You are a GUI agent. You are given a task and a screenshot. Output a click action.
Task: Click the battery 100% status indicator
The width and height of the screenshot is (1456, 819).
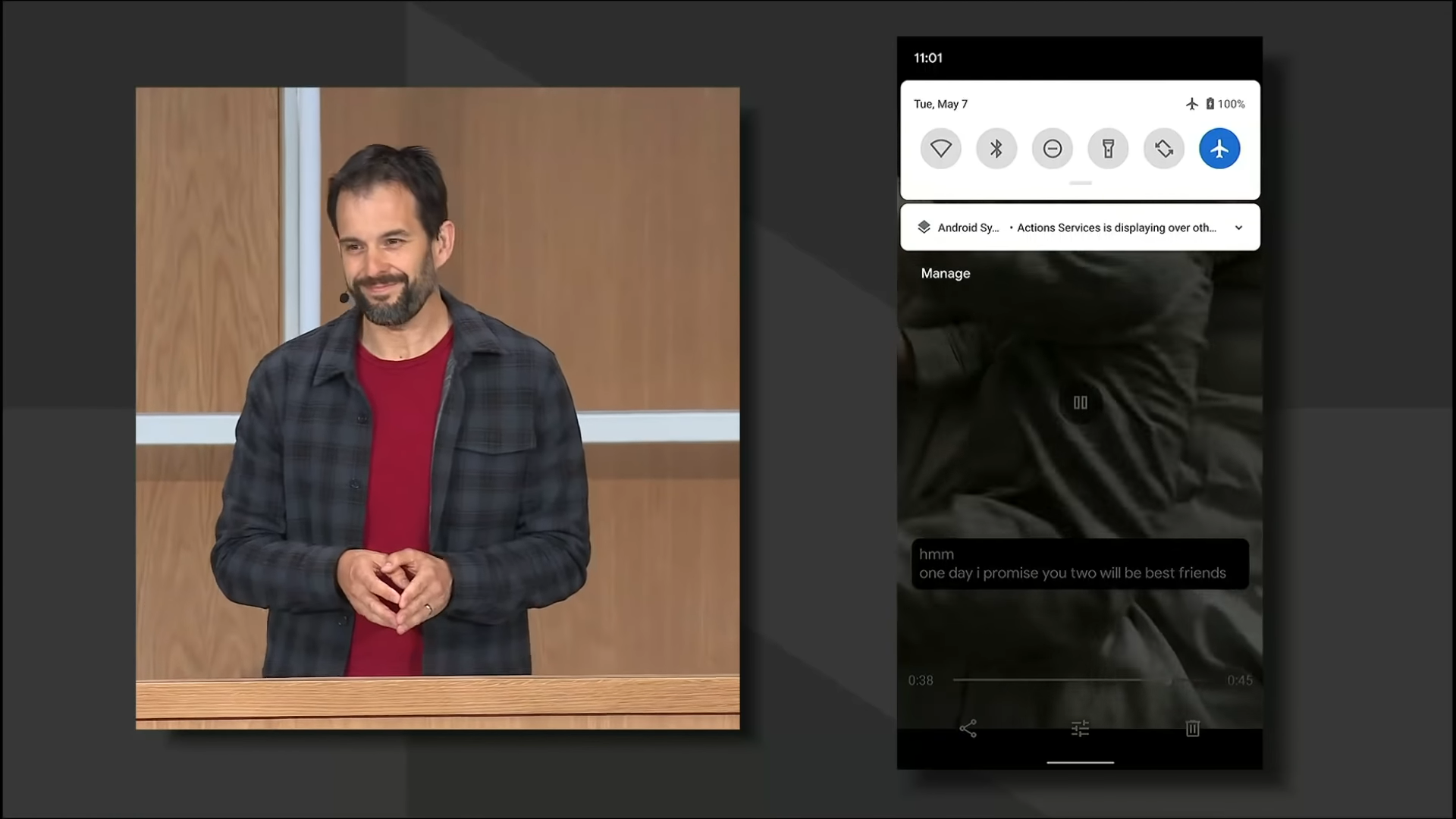tap(1225, 104)
